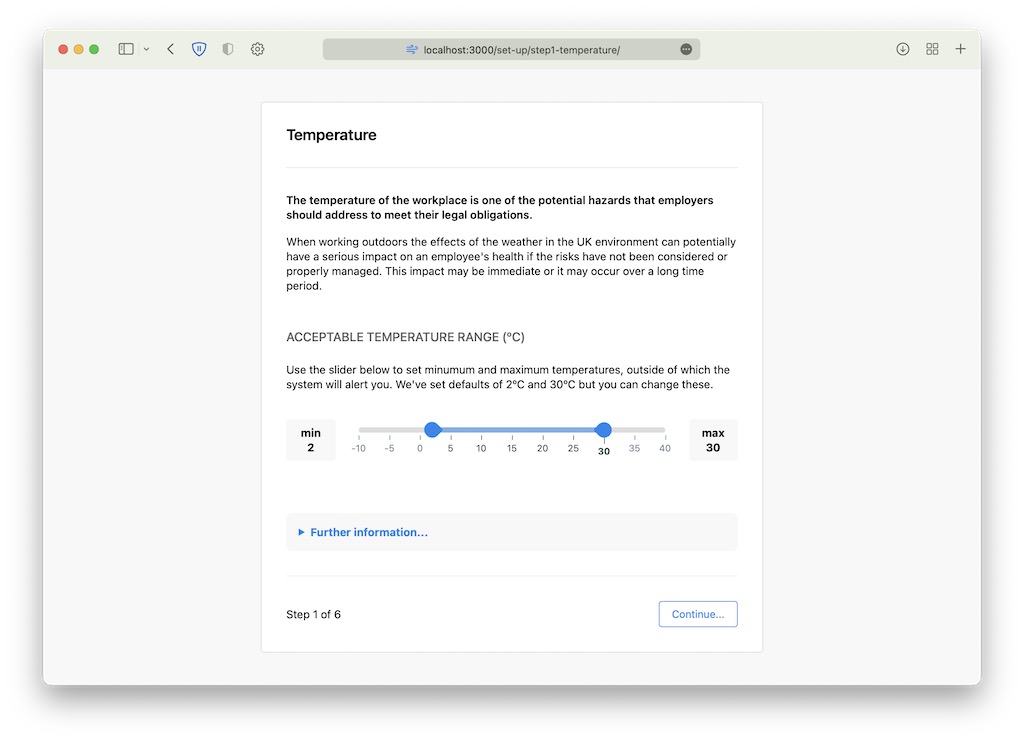The image size is (1024, 742).
Task: Close the window with red button
Action: tap(63, 49)
